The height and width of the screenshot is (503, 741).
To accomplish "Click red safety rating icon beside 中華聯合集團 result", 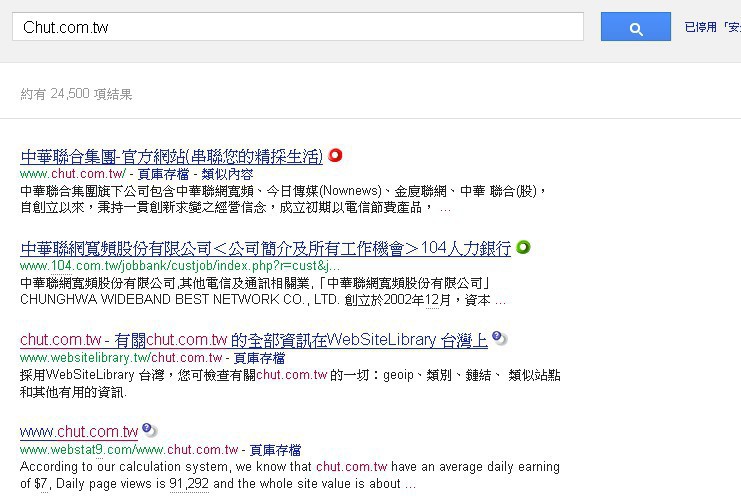I will 335,155.
